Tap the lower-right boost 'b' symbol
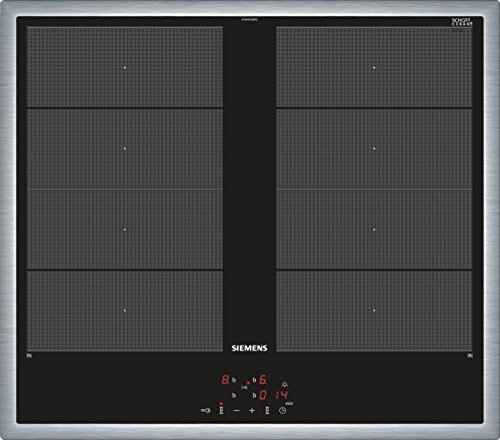This screenshot has width=500, height=440. tap(254, 395)
